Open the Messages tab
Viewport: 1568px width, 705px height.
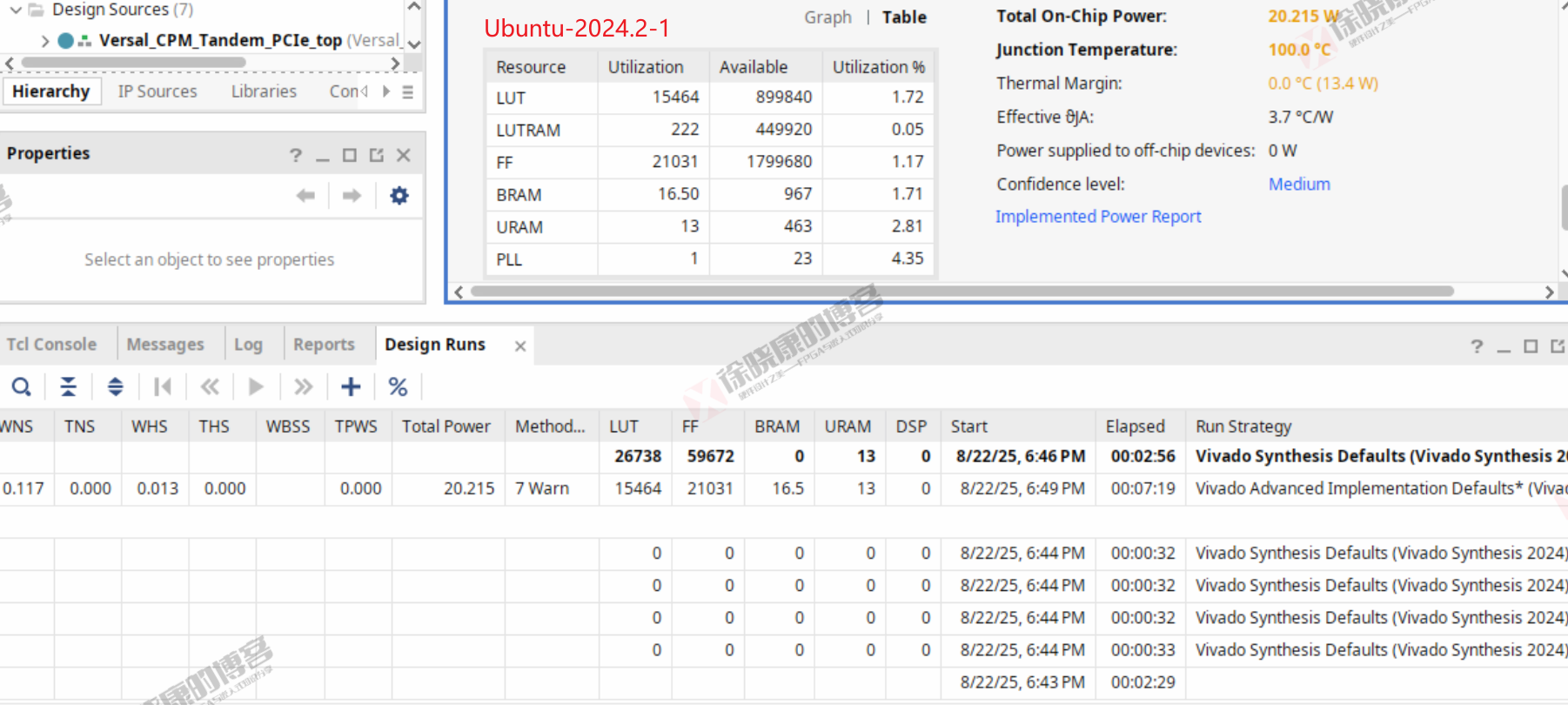[165, 345]
